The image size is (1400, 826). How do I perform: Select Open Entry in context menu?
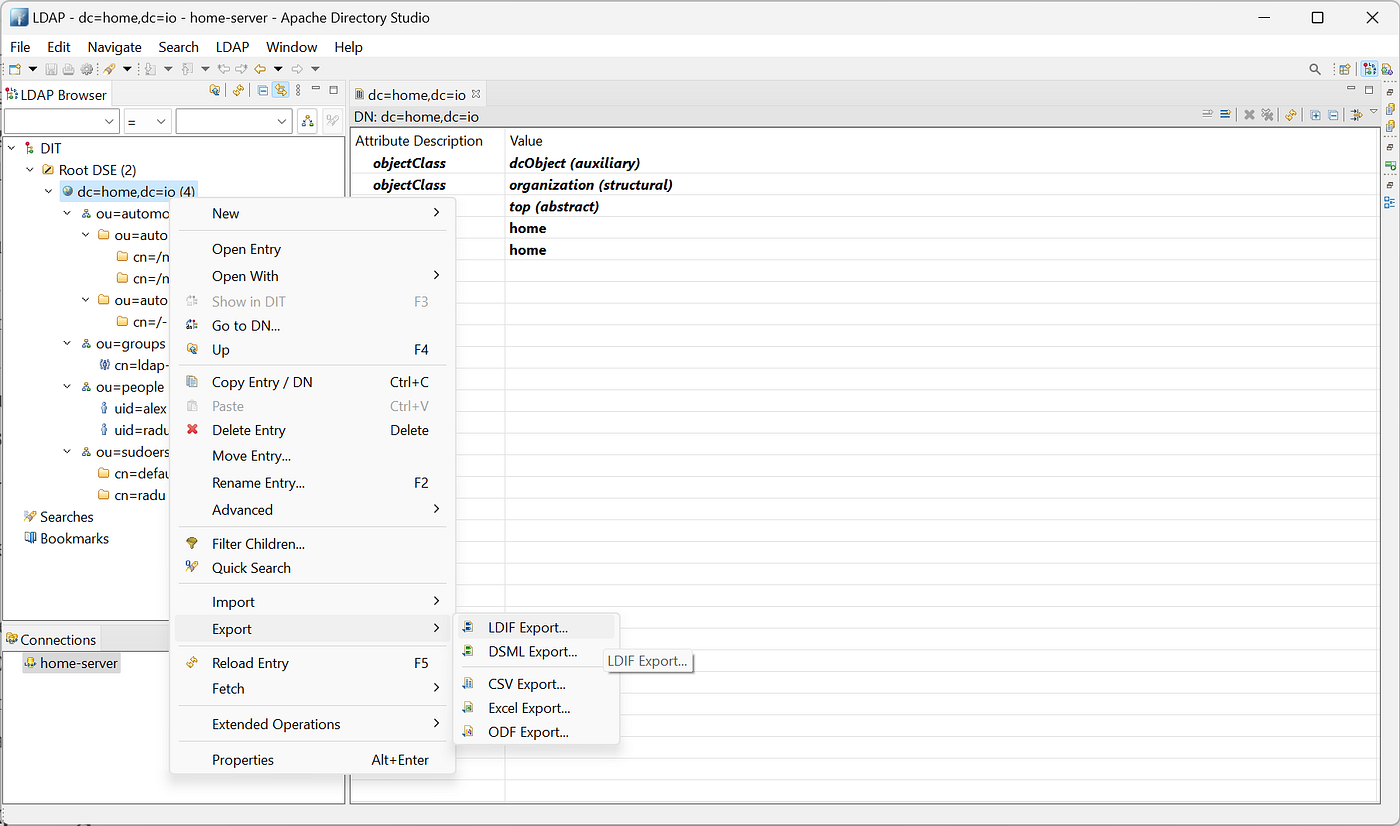(312, 249)
